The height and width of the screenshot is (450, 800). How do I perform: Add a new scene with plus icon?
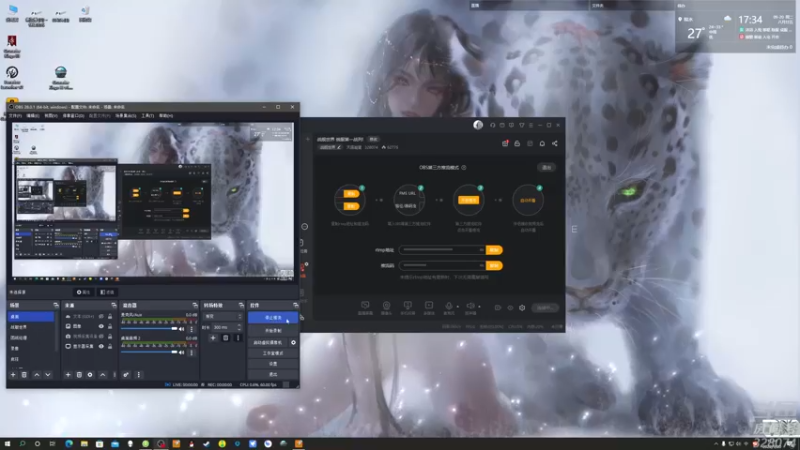pos(13,375)
